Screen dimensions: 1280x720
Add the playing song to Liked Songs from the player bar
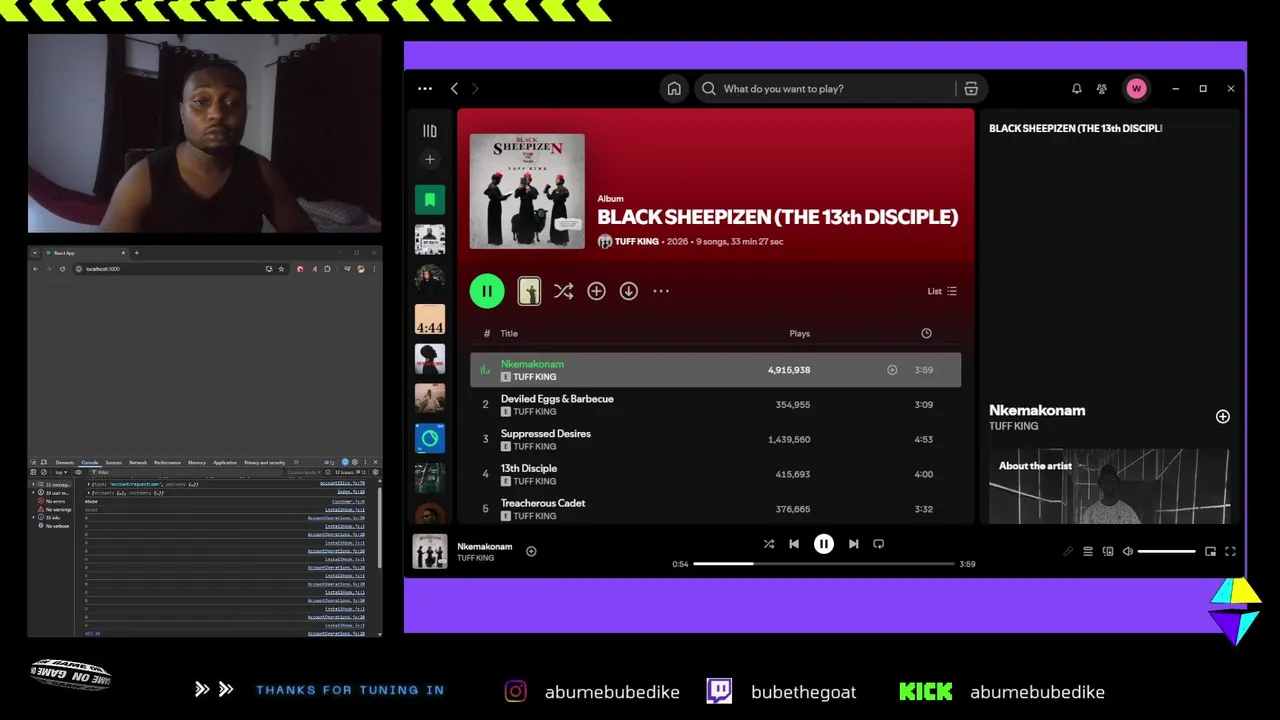coord(531,551)
